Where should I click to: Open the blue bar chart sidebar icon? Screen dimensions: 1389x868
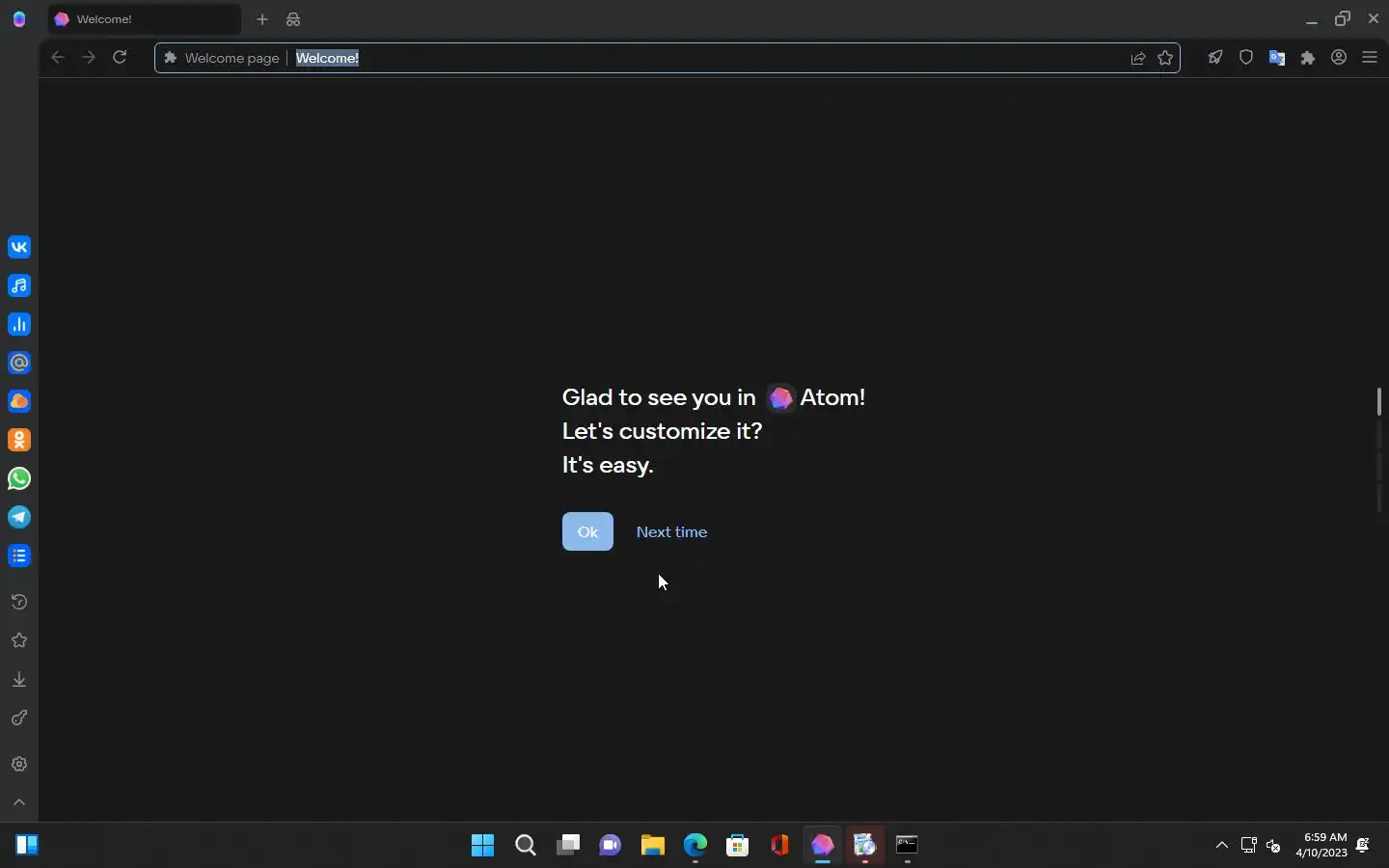pos(19,325)
